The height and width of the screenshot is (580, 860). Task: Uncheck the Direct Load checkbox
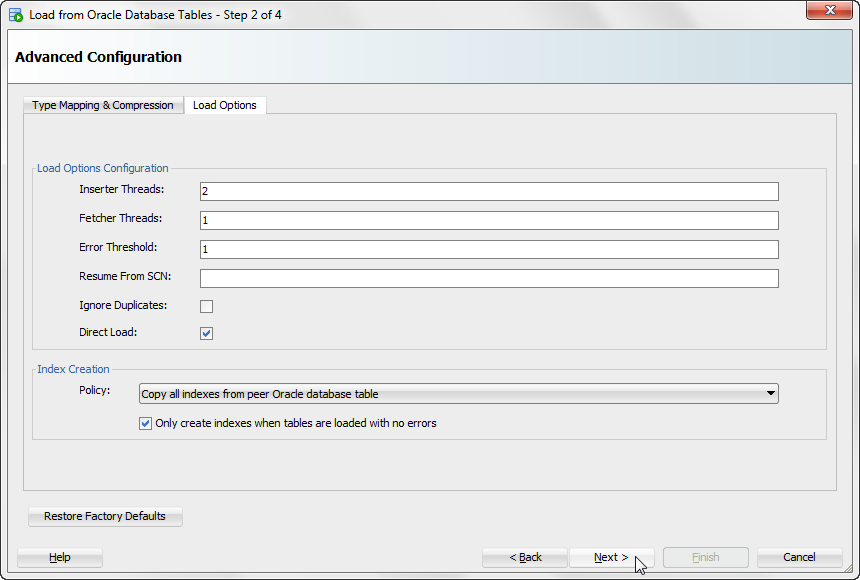coord(206,333)
